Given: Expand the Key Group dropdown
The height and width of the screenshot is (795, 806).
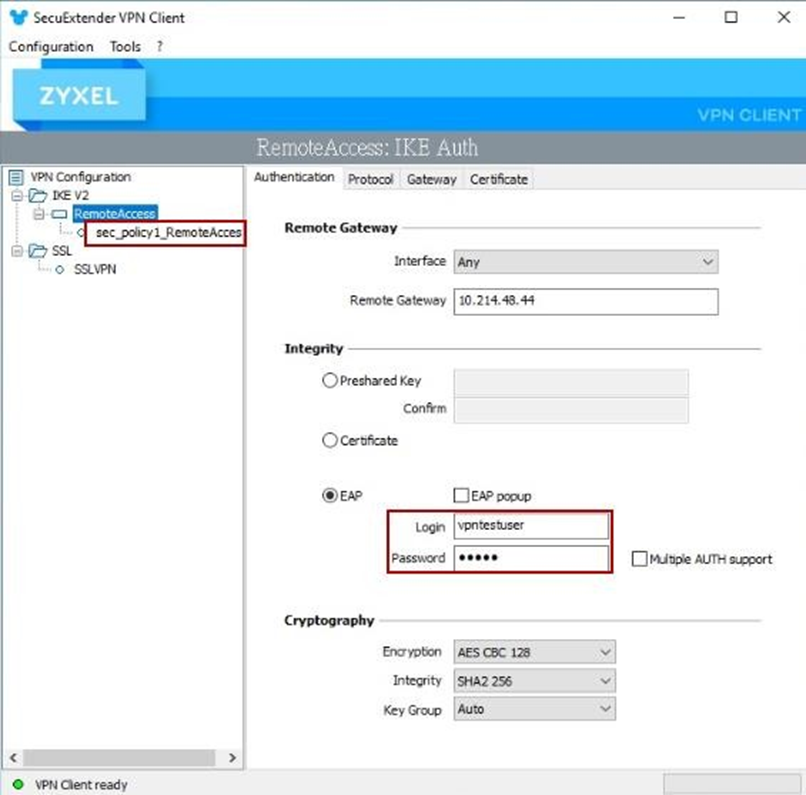Looking at the screenshot, I should click(534, 709).
